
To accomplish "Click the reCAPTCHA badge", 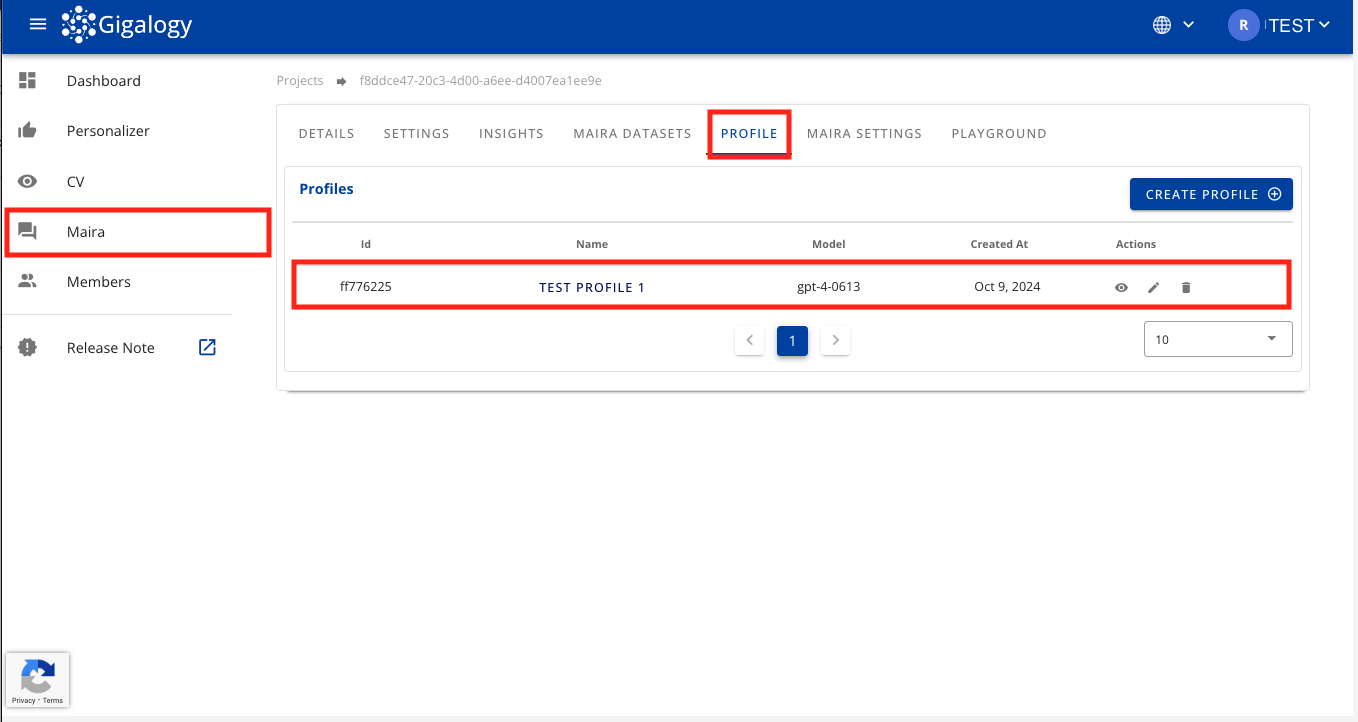I will tap(38, 680).
